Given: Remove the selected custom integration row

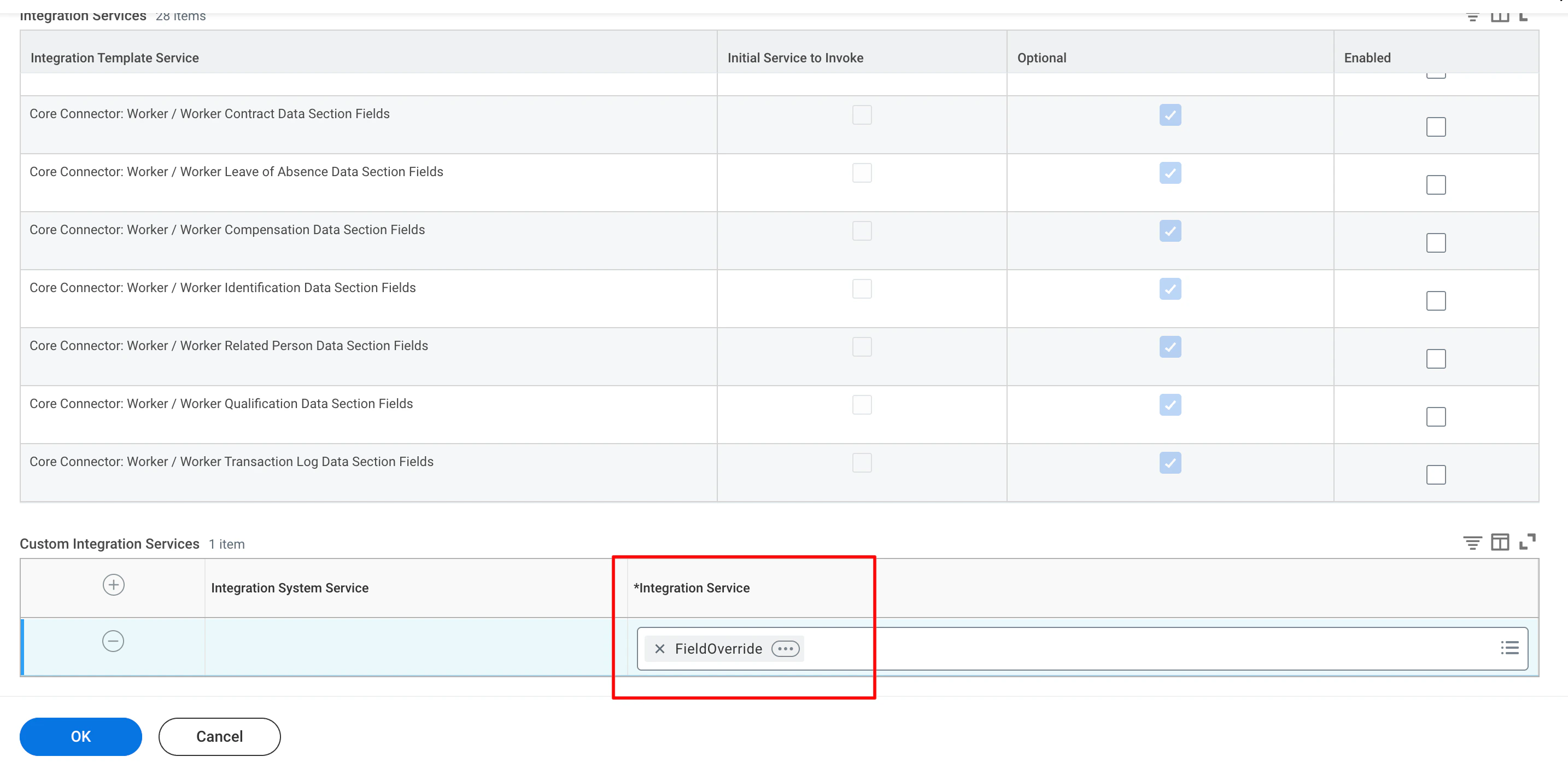Looking at the screenshot, I should coord(113,641).
